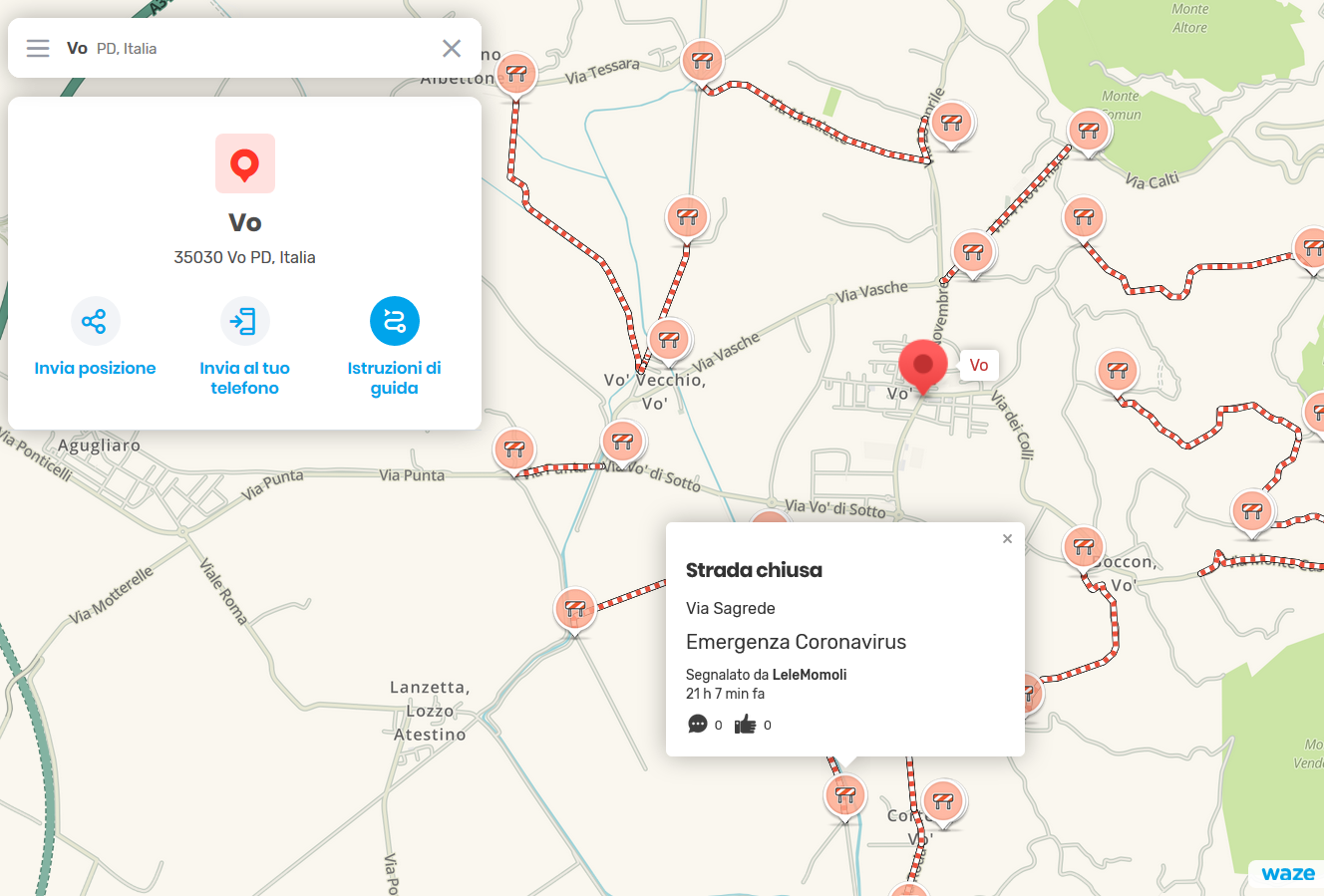Screen dimensions: 1324x896
Task: Click reporter name LeleMomoli
Action: pyautogui.click(x=810, y=675)
